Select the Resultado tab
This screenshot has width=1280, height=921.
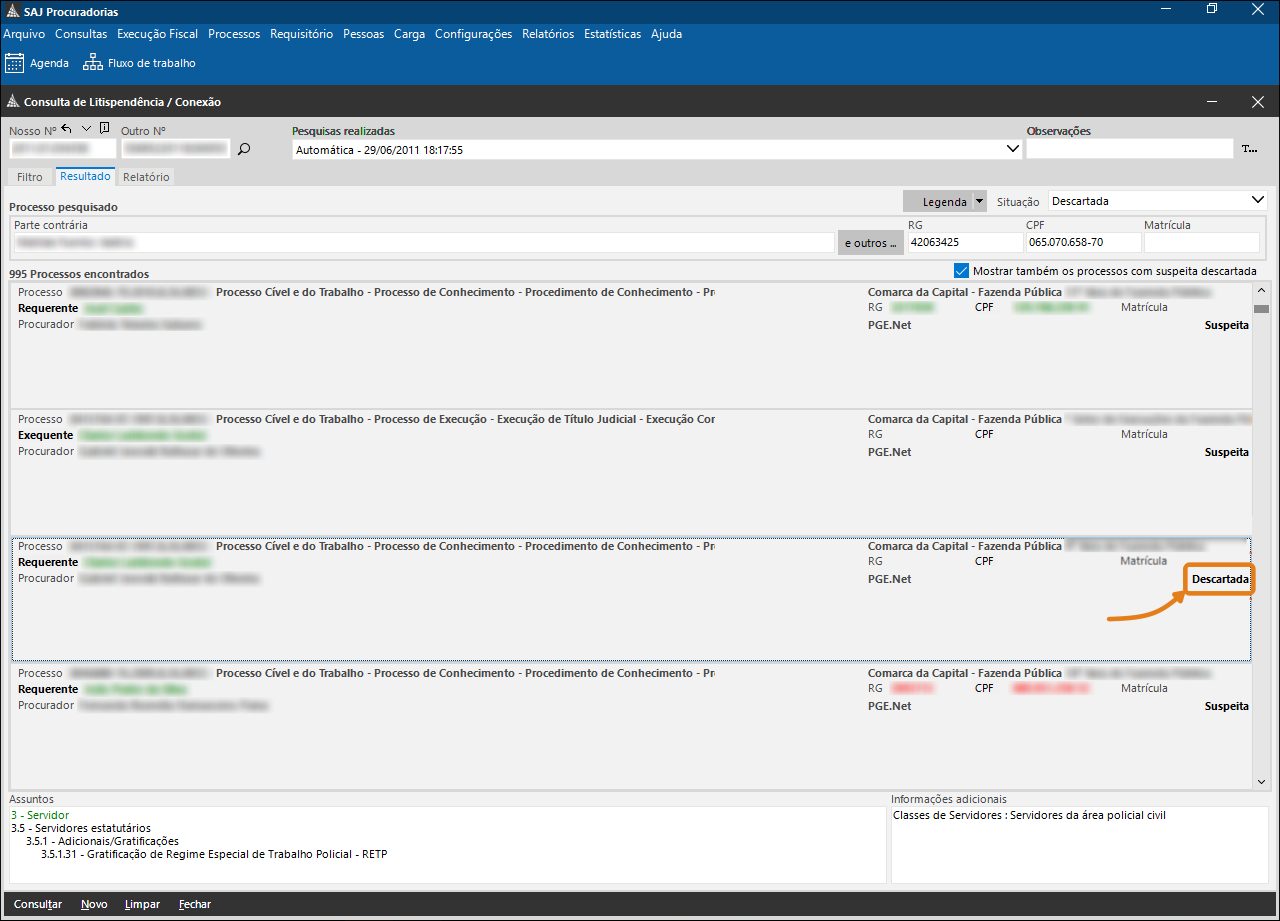(85, 176)
